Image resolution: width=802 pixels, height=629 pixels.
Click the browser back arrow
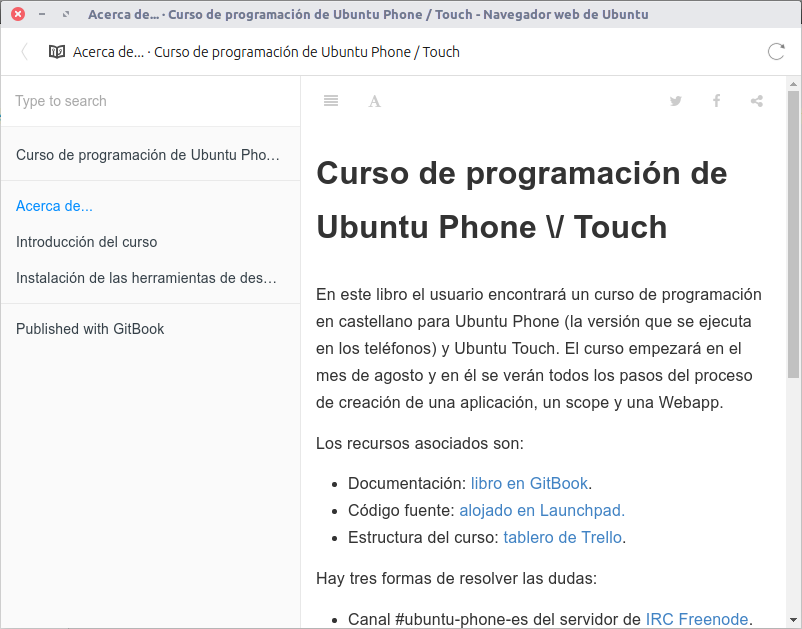(x=24, y=52)
